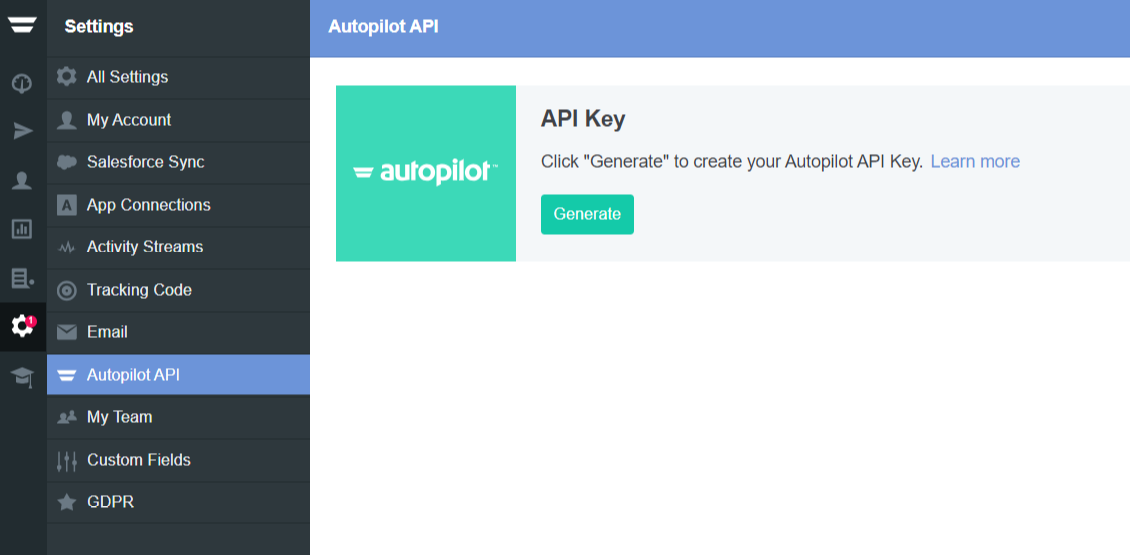Follow the Learn more link
The image size is (1130, 555).
click(975, 161)
